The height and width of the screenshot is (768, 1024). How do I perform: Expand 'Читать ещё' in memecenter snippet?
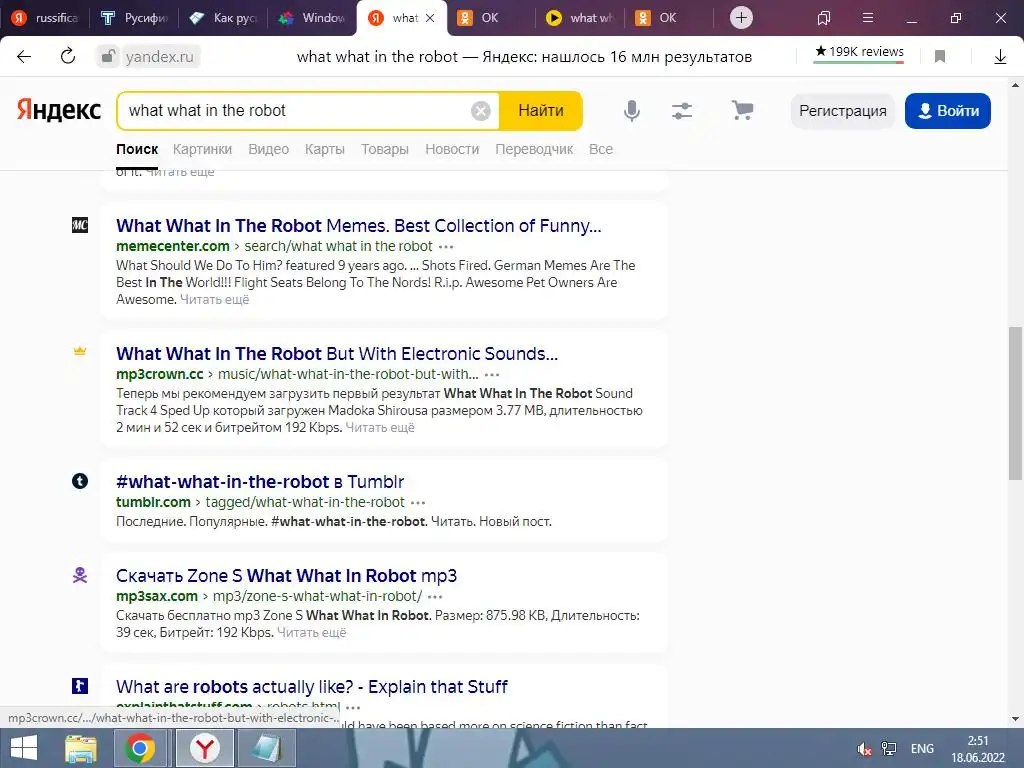(x=214, y=300)
